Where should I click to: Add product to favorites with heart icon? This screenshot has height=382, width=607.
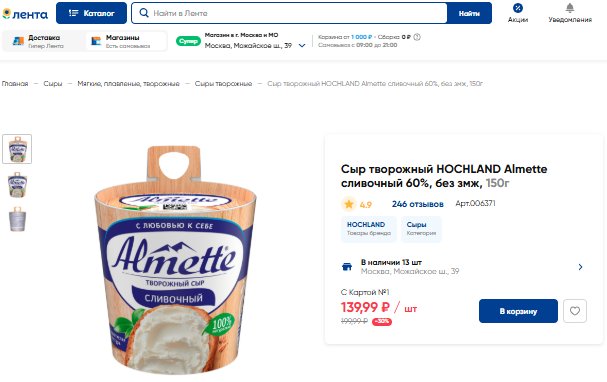point(575,311)
